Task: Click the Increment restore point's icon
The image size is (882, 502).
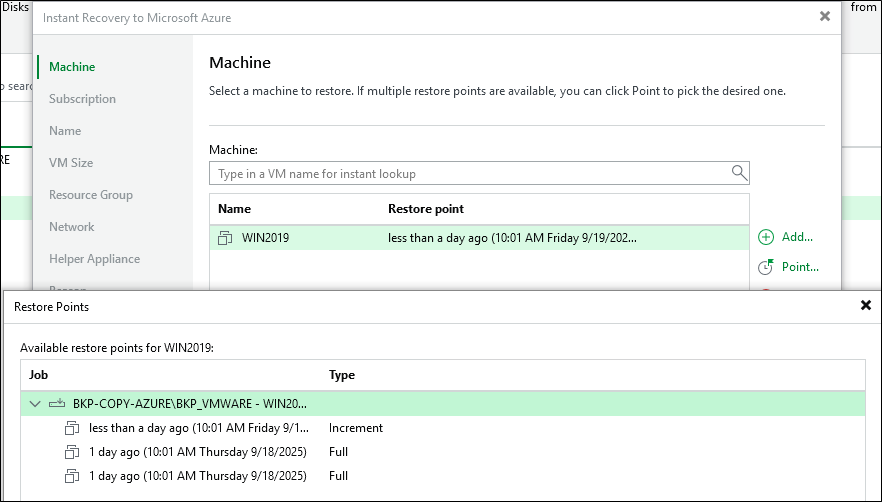Action: coord(72,428)
